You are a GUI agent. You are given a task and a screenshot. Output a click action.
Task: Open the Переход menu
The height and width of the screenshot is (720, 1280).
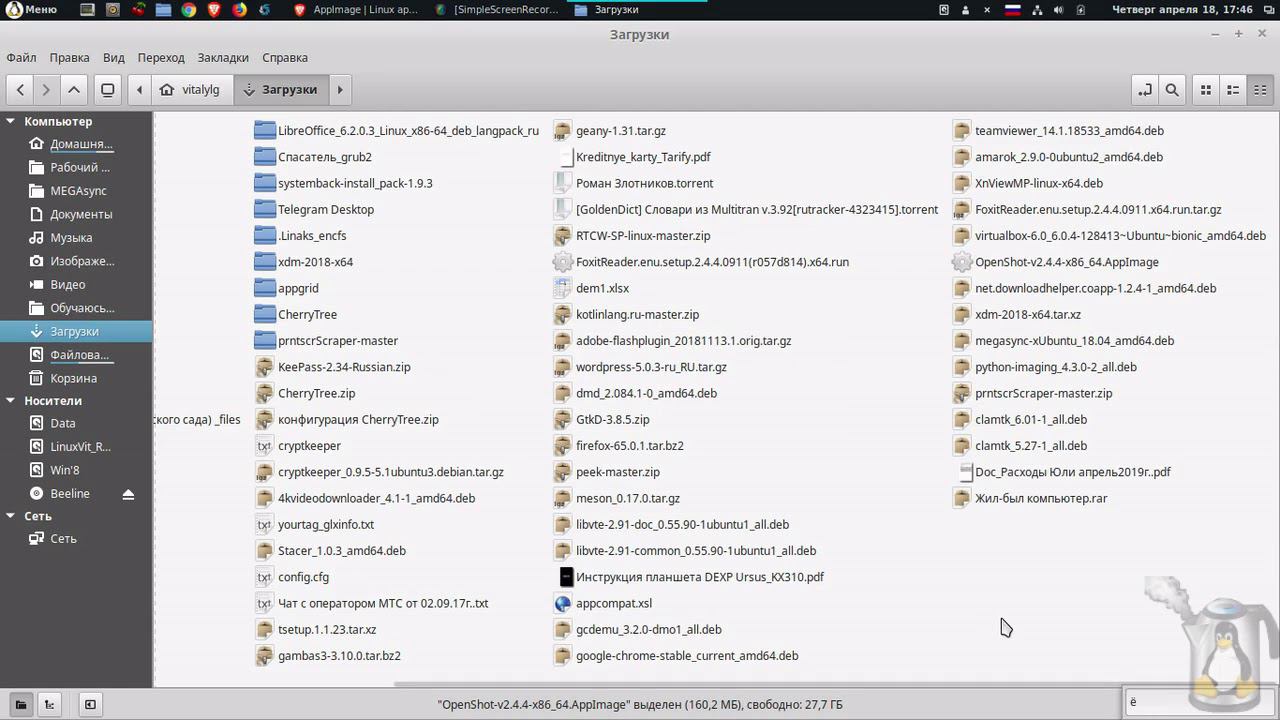161,57
